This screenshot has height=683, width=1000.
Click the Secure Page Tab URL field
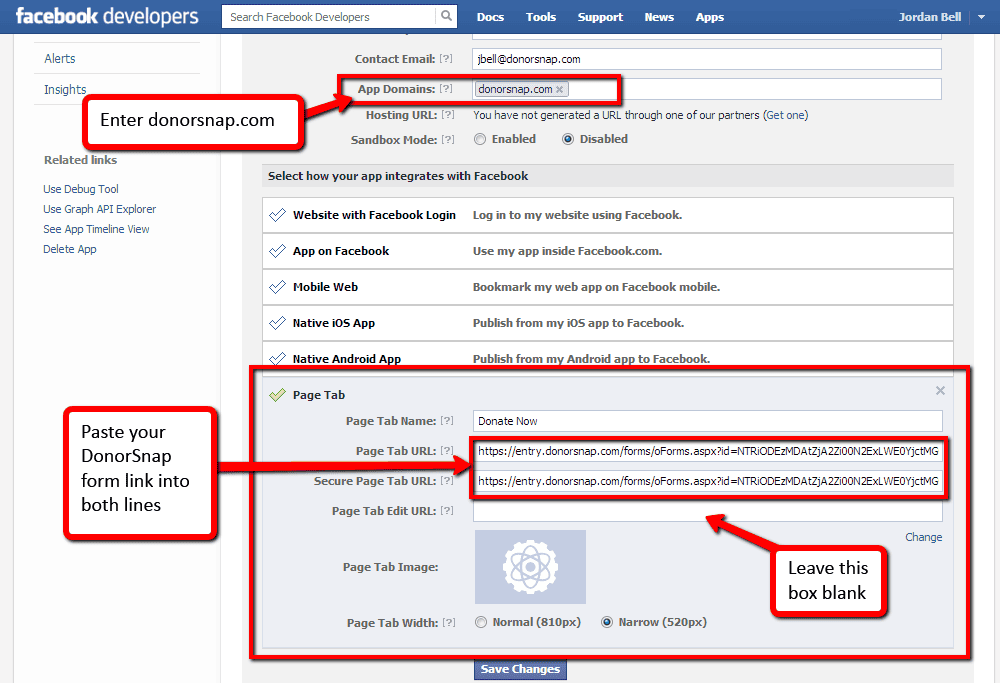click(x=707, y=481)
